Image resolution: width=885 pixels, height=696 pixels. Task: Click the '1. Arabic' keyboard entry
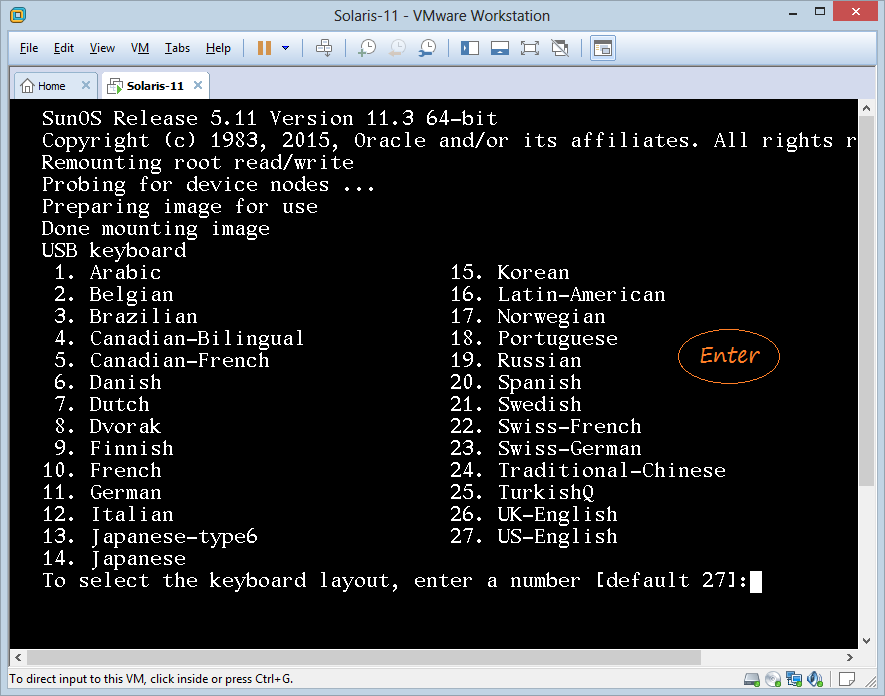[107, 272]
